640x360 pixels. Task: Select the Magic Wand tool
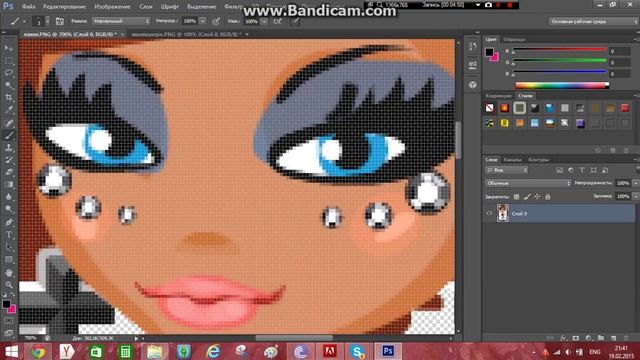[9, 85]
